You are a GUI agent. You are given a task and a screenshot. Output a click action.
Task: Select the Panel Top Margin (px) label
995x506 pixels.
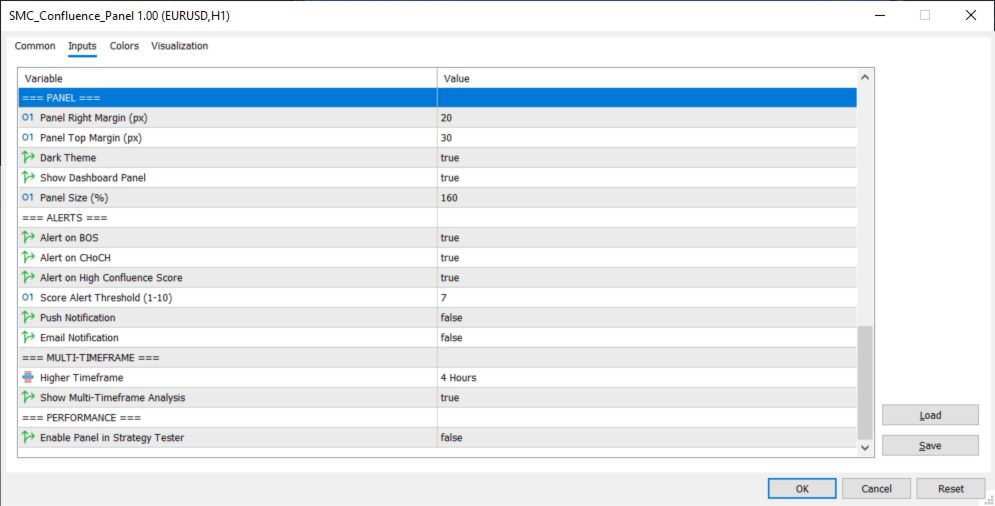coord(91,138)
